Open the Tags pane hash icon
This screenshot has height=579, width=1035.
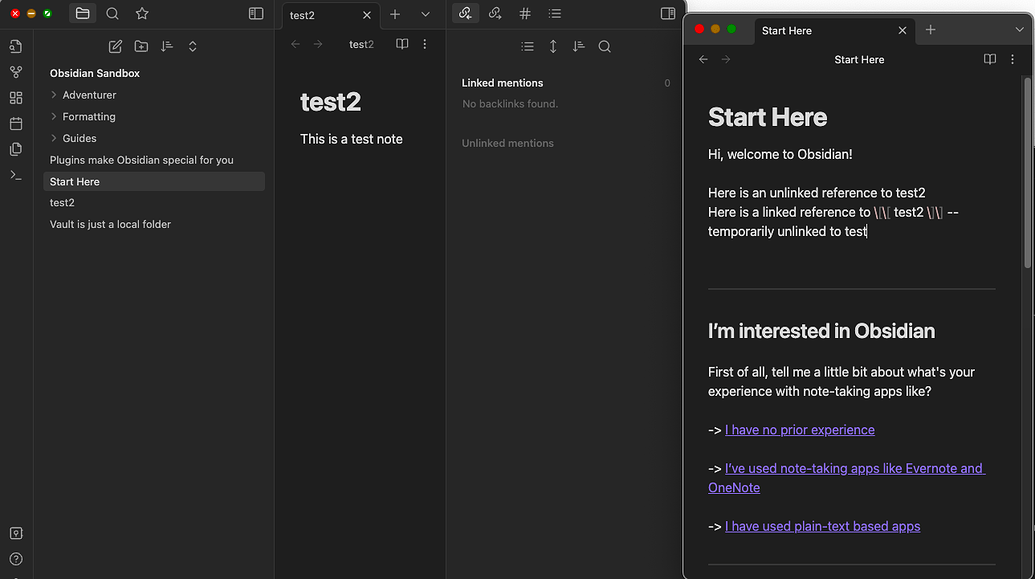525,14
